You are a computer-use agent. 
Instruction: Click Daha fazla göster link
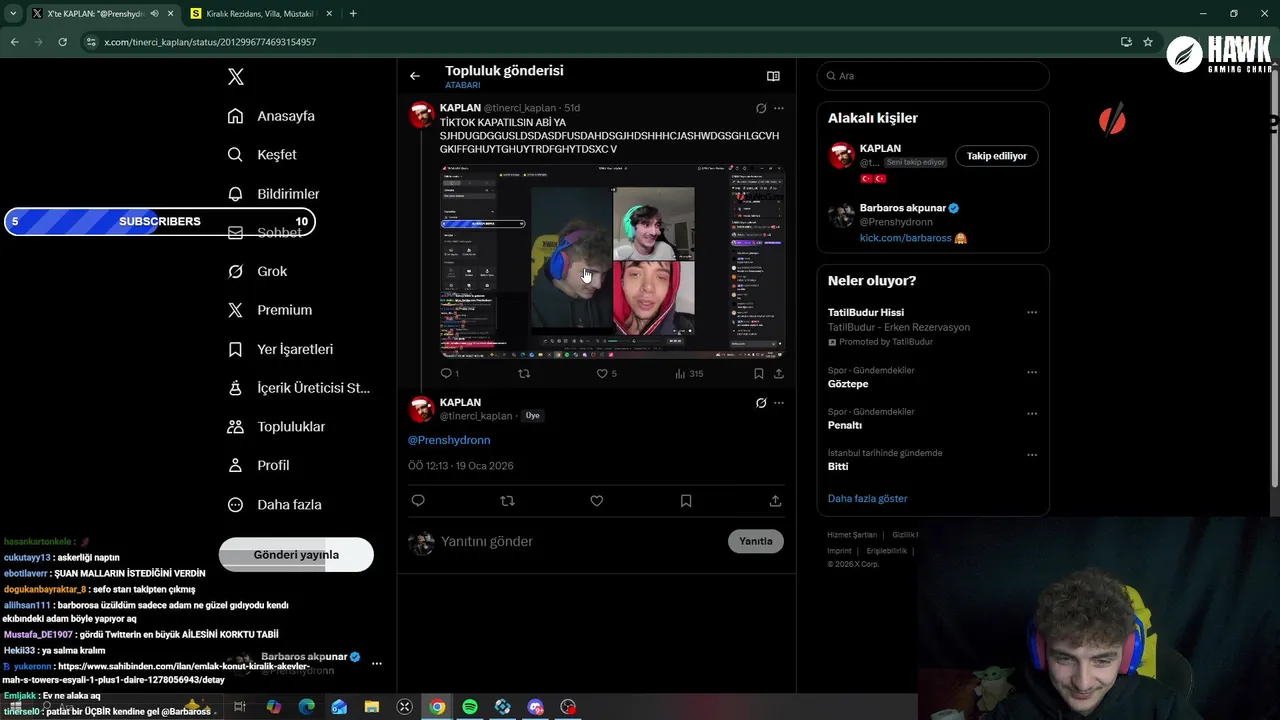868,499
